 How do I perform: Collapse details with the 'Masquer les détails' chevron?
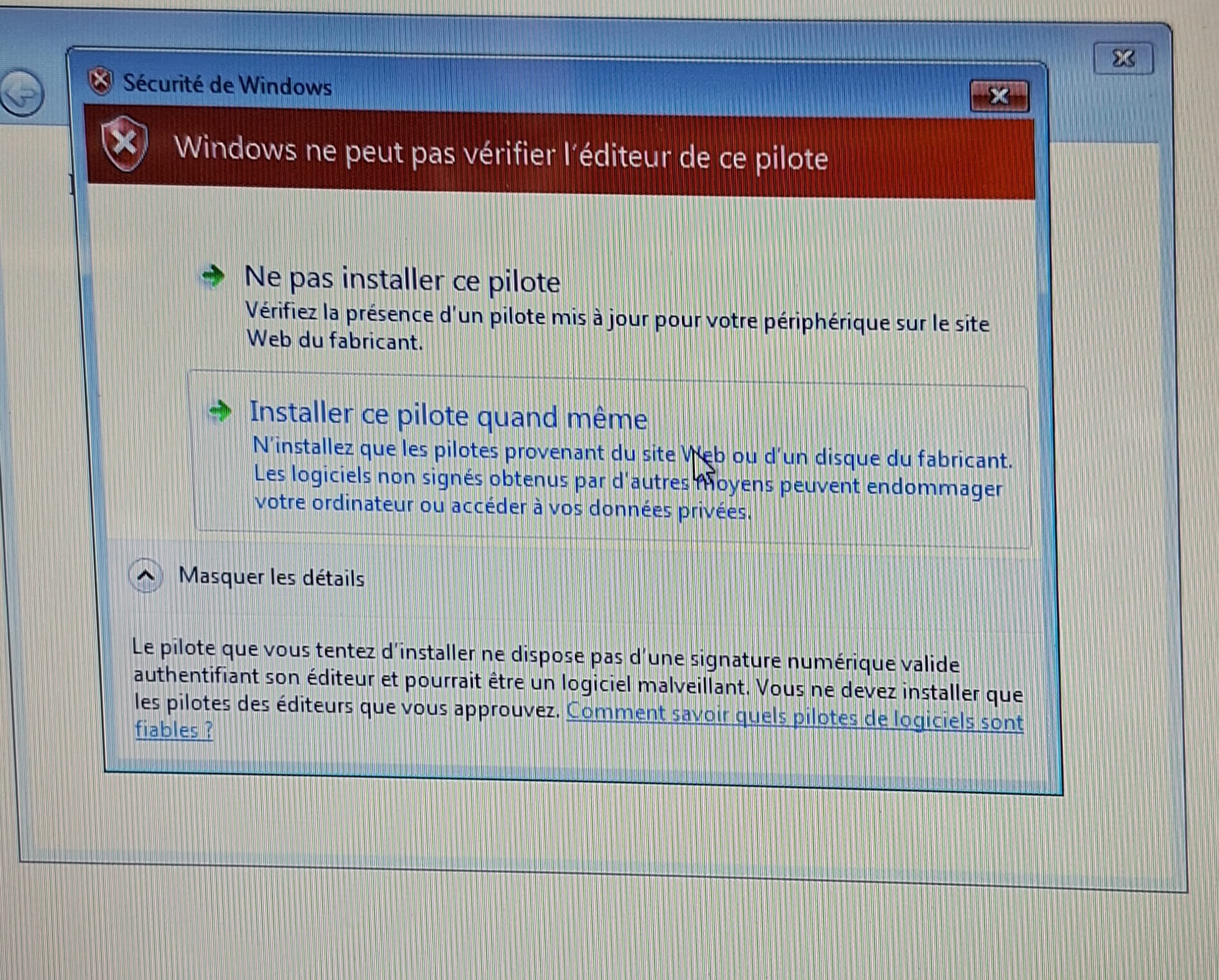point(146,575)
